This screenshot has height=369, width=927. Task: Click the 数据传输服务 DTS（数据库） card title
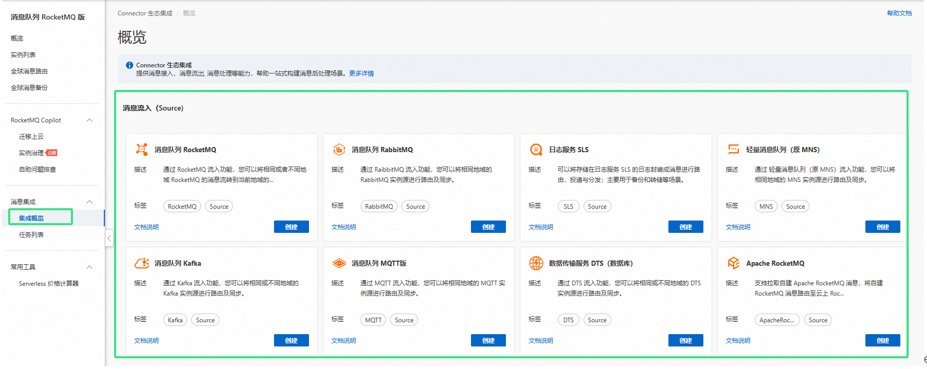coord(591,263)
